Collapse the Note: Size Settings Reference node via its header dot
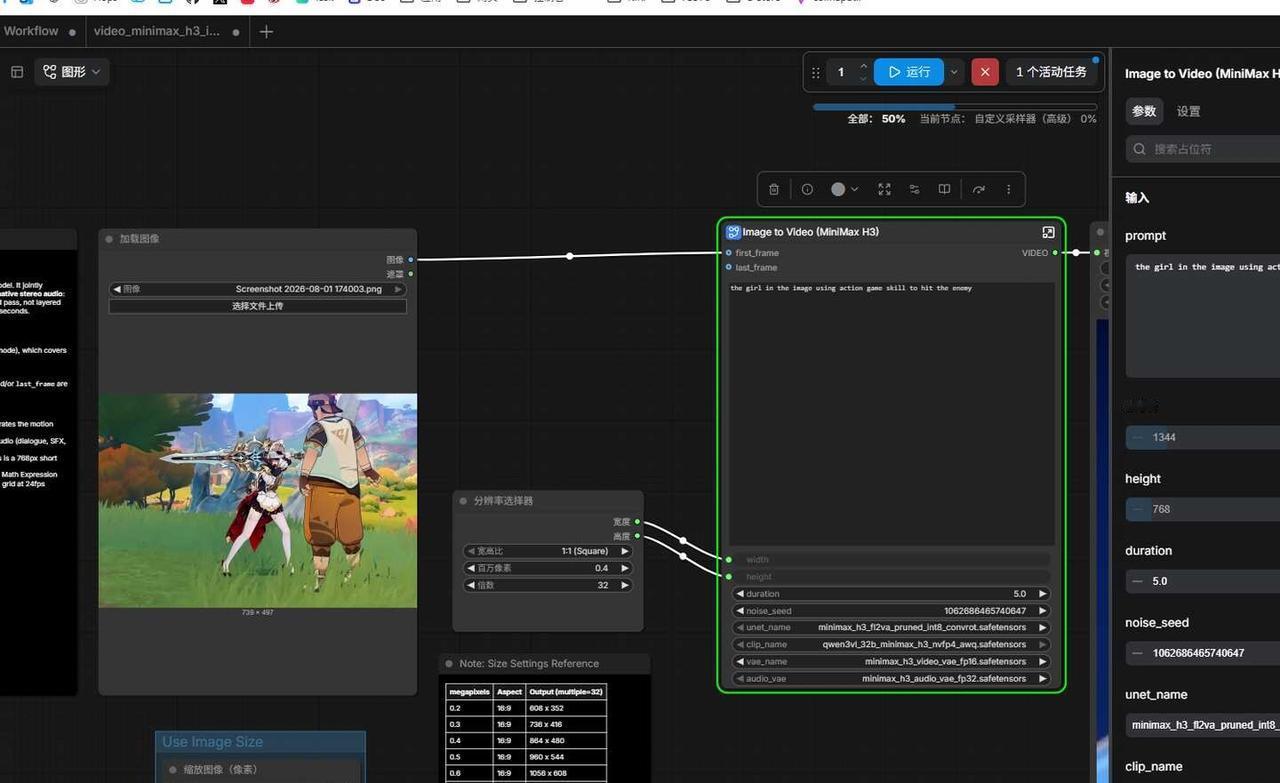 pyautogui.click(x=449, y=664)
